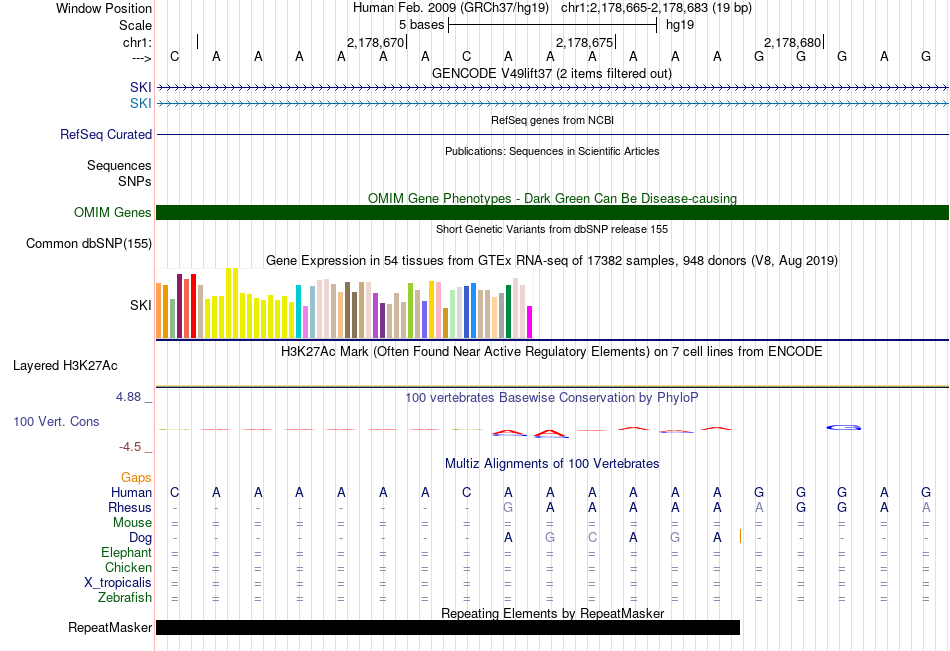950x651 pixels.
Task: Click the RefSeq Curated intron line
Action: (x=552, y=134)
